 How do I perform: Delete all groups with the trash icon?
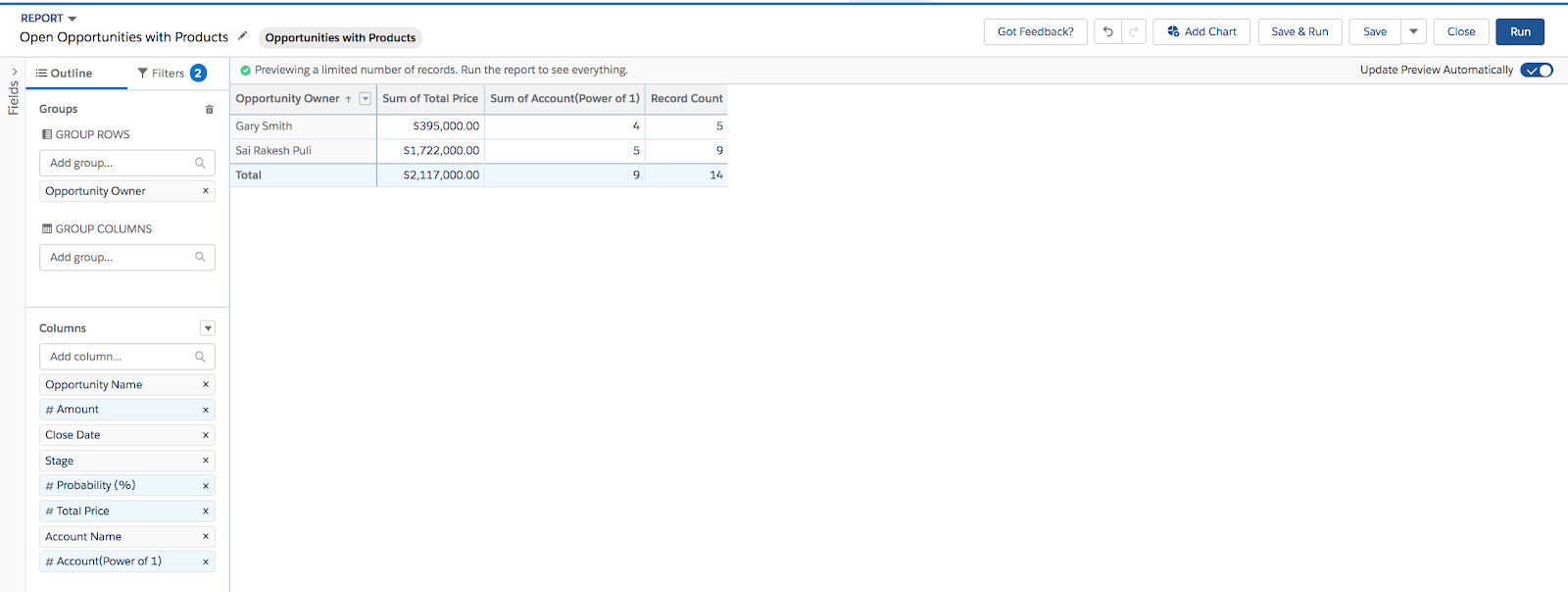click(x=209, y=109)
